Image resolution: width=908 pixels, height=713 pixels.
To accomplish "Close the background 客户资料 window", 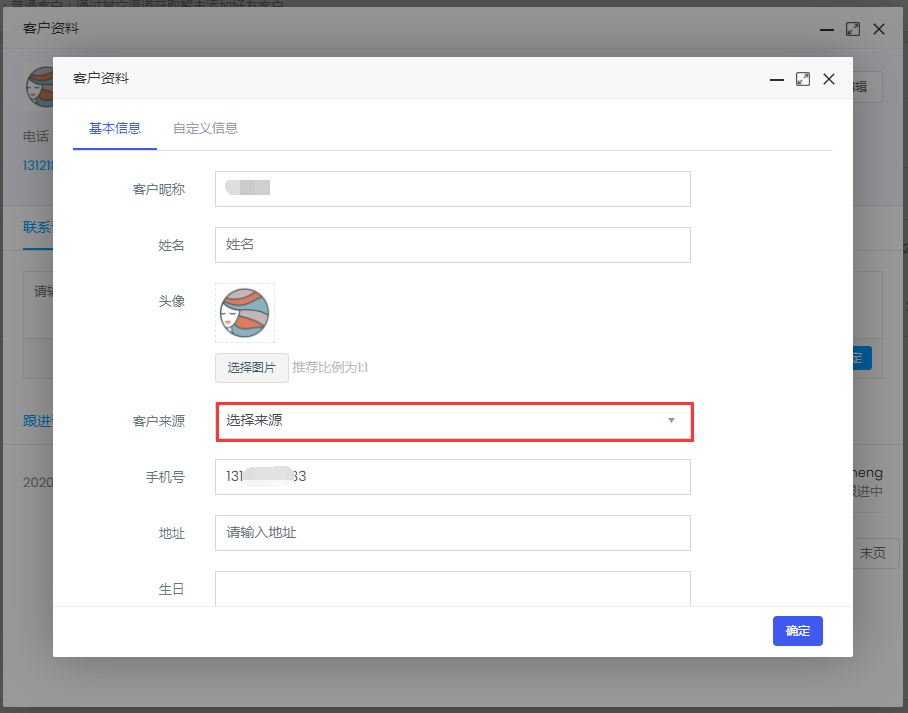I will pyautogui.click(x=879, y=29).
